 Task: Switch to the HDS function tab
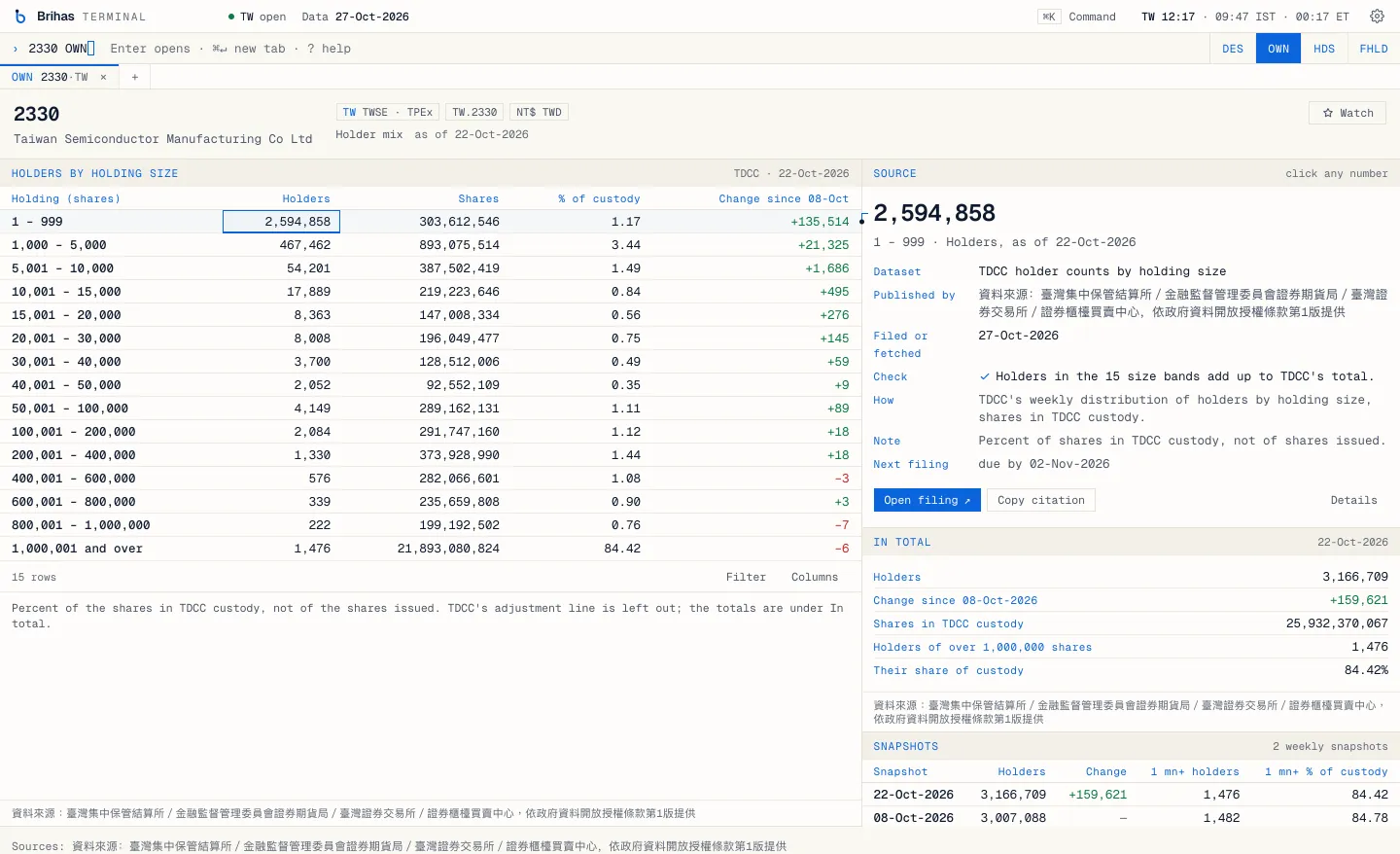click(x=1324, y=49)
